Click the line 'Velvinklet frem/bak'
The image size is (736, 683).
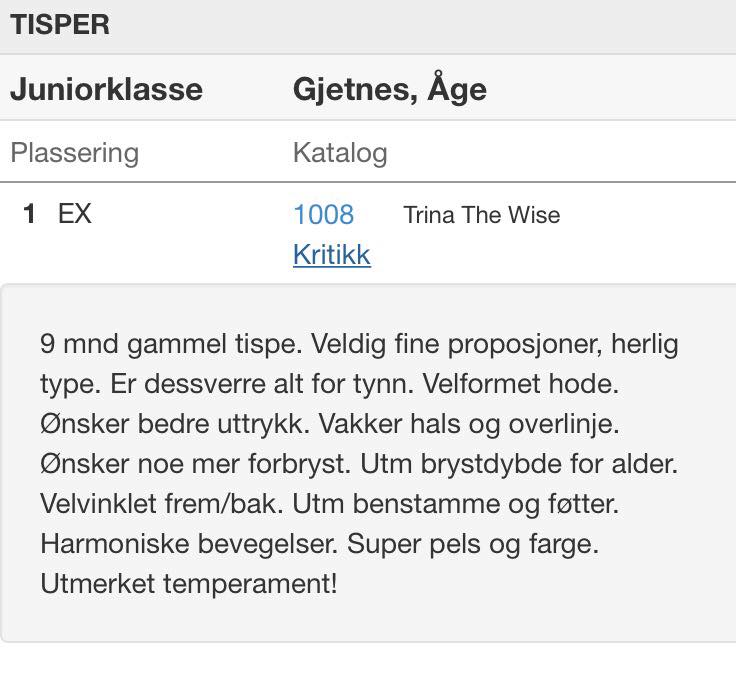(162, 504)
